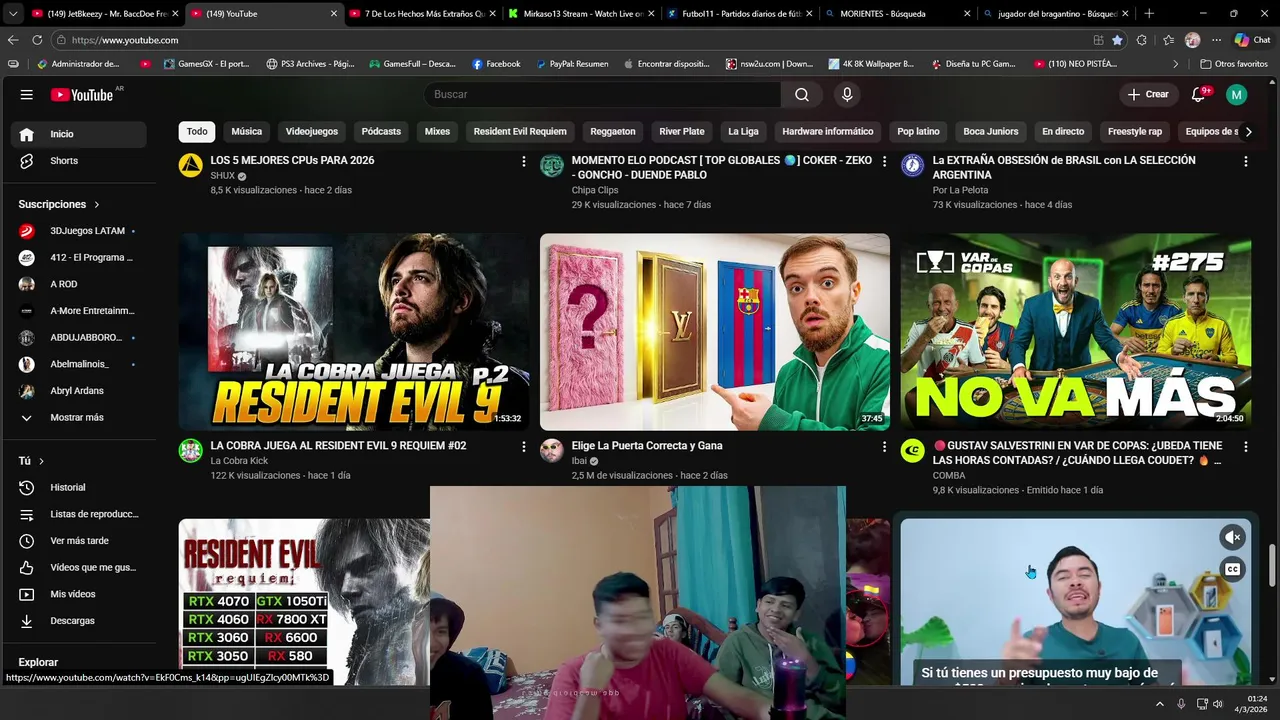Viewport: 1280px width, 720px height.
Task: Open LA COBRA JUEGA AL RESIDENT EVIL 9 title
Action: pos(338,446)
